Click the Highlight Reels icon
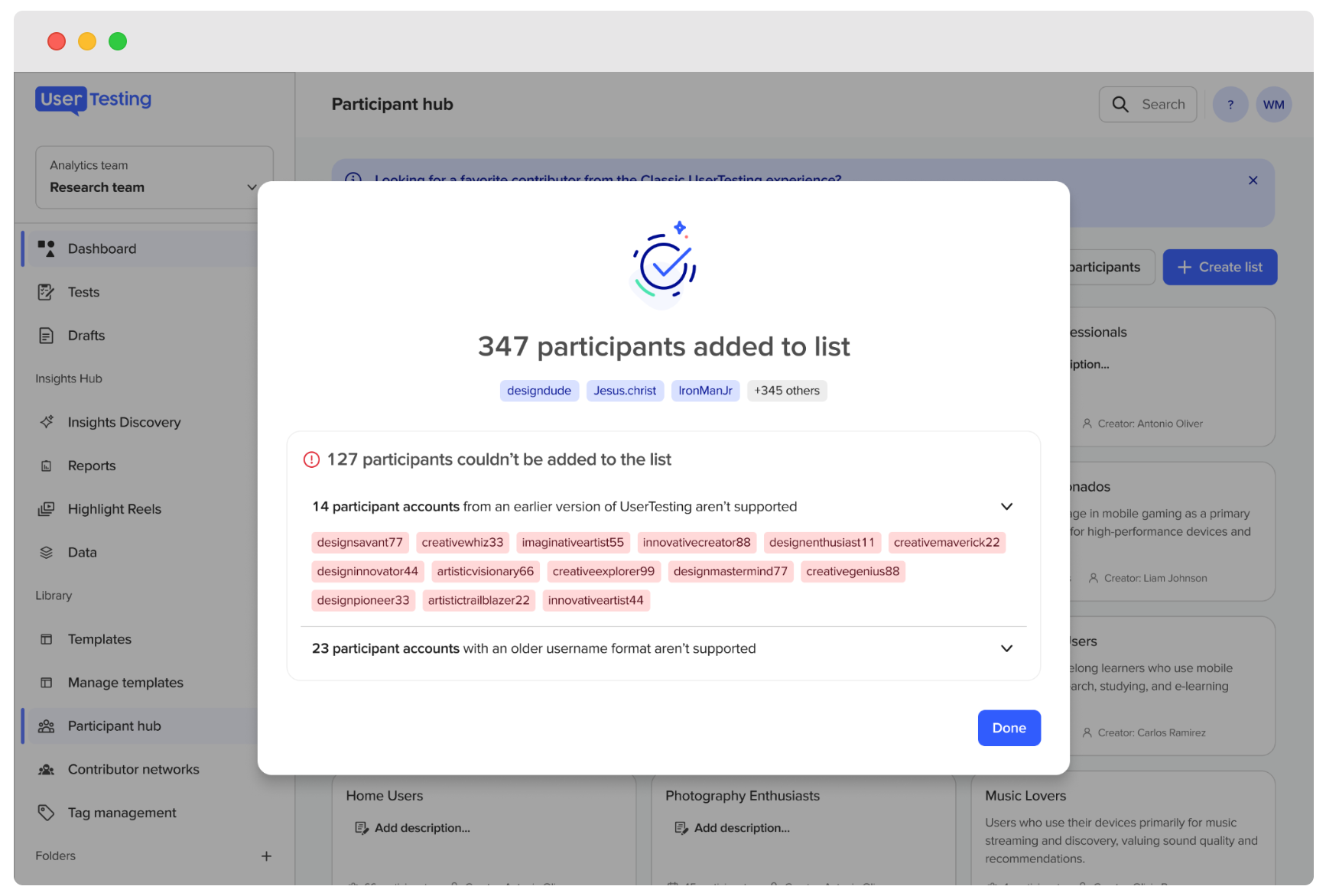The width and height of the screenshot is (1326, 896). 46,509
